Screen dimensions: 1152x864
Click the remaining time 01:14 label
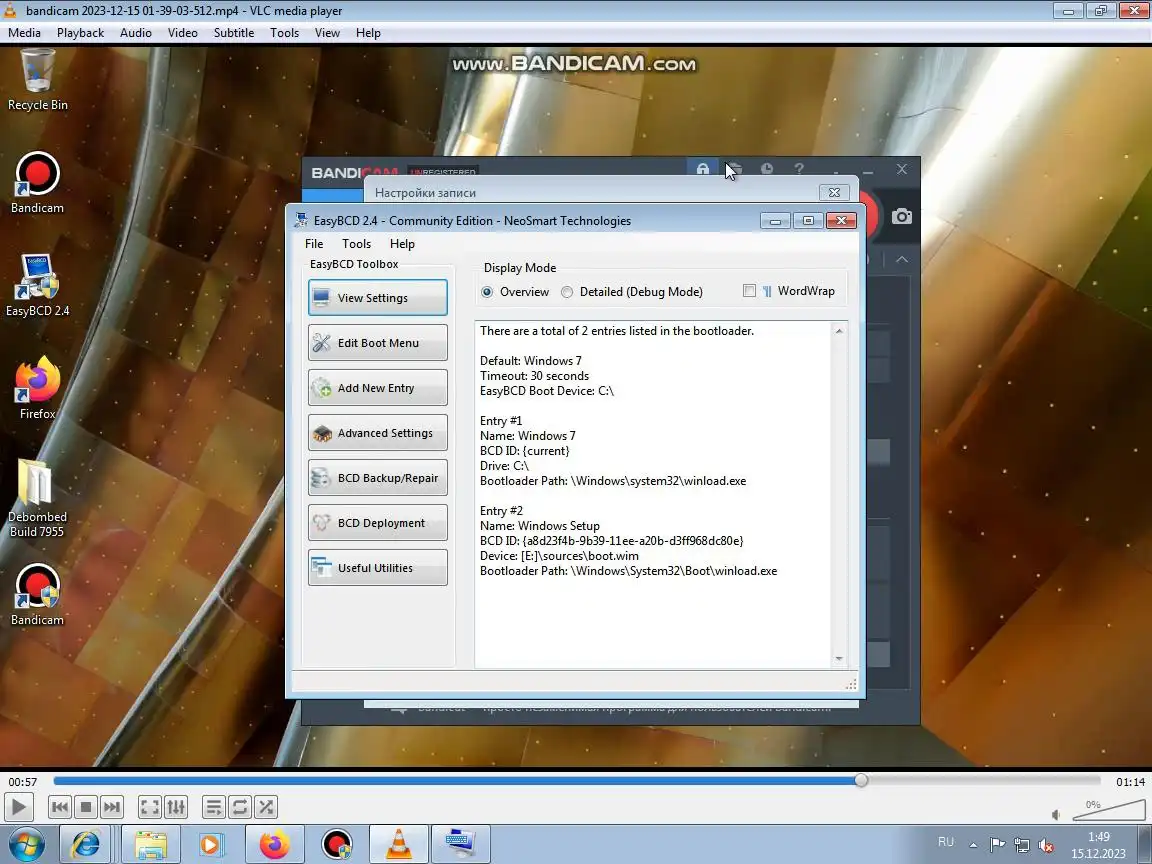[1130, 782]
